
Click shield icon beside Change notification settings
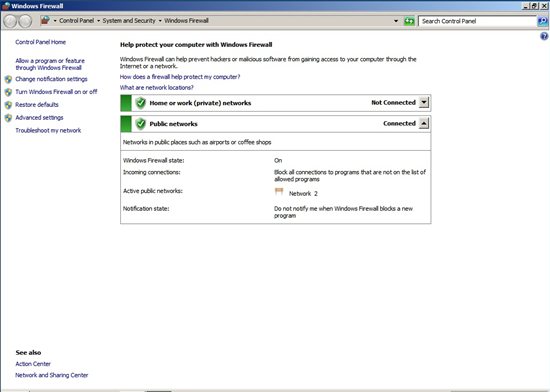click(x=8, y=79)
